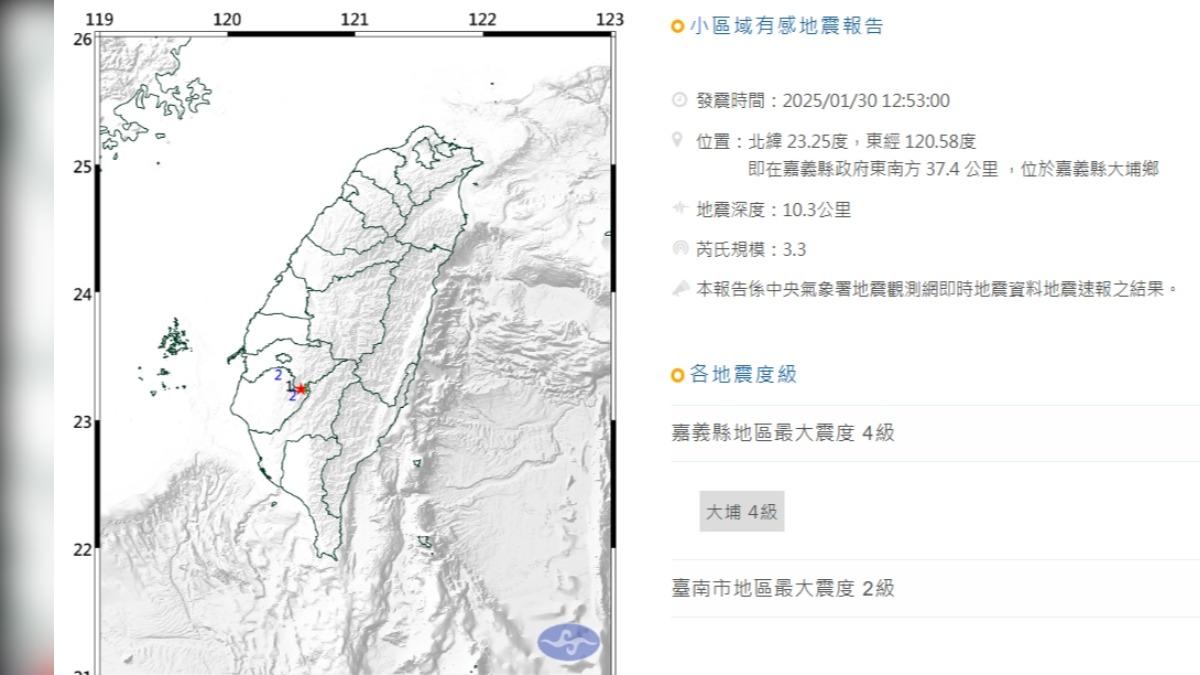1200x675 pixels.
Task: Select the 大埔 4級 station tag
Action: [x=741, y=512]
